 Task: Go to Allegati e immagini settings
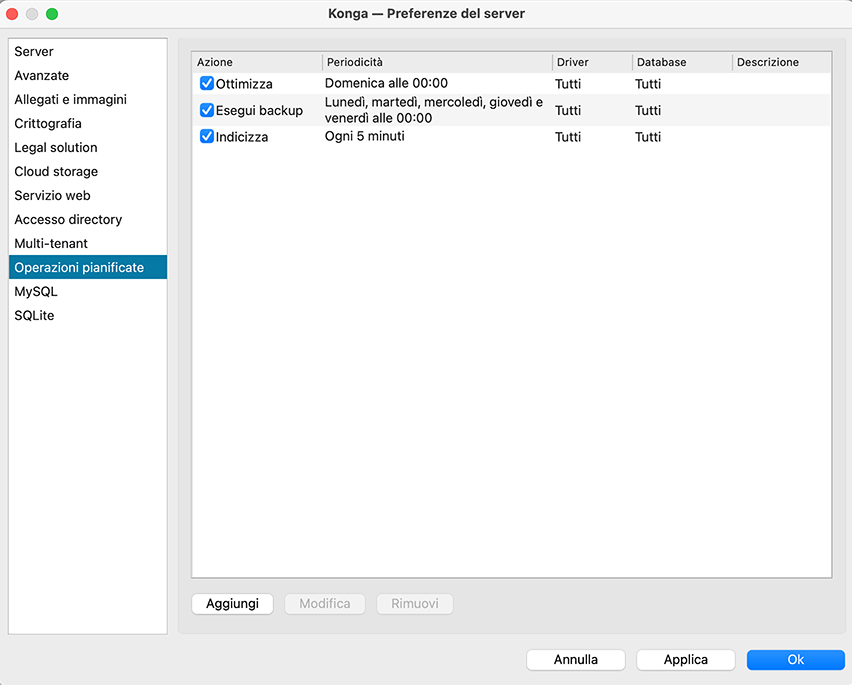(x=70, y=100)
